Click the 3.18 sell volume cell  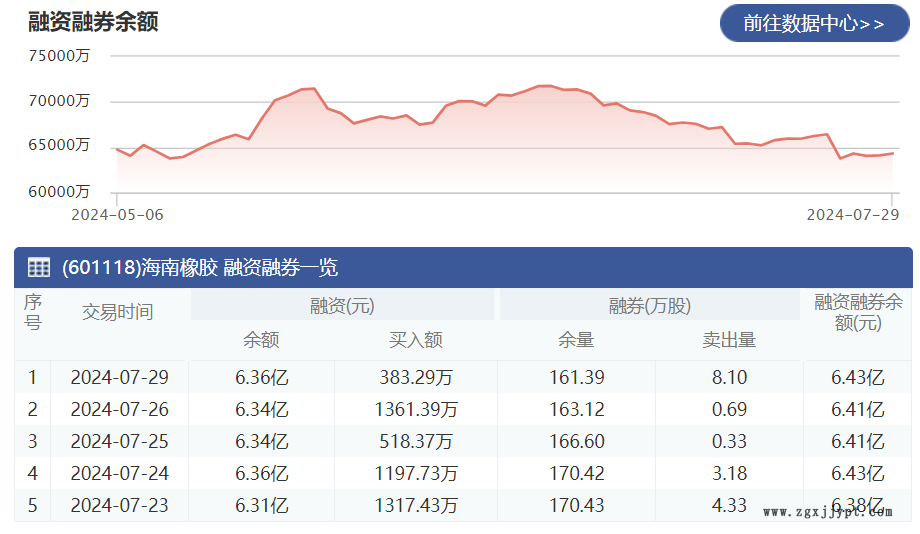[x=729, y=474]
